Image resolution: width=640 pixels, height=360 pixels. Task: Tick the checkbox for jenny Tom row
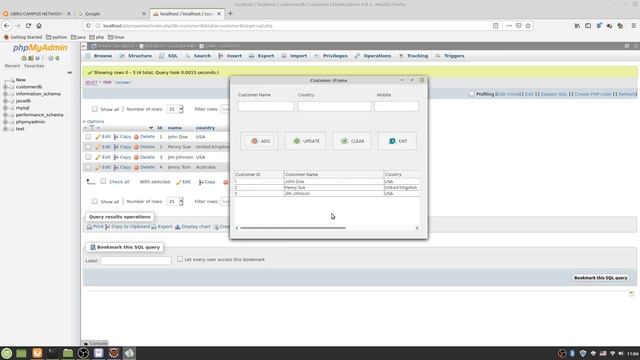click(x=88, y=167)
